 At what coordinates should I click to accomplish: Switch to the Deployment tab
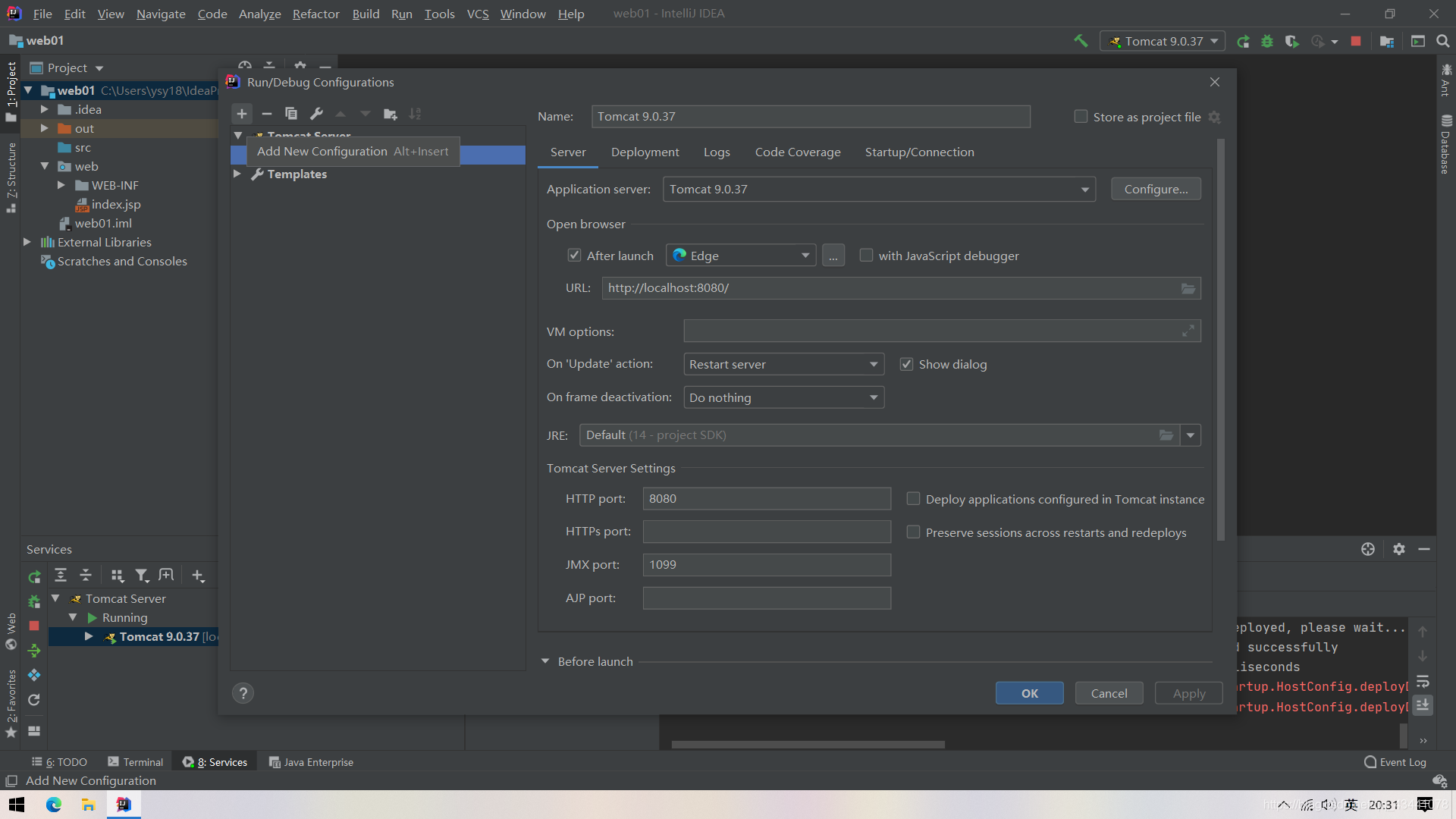[645, 151]
